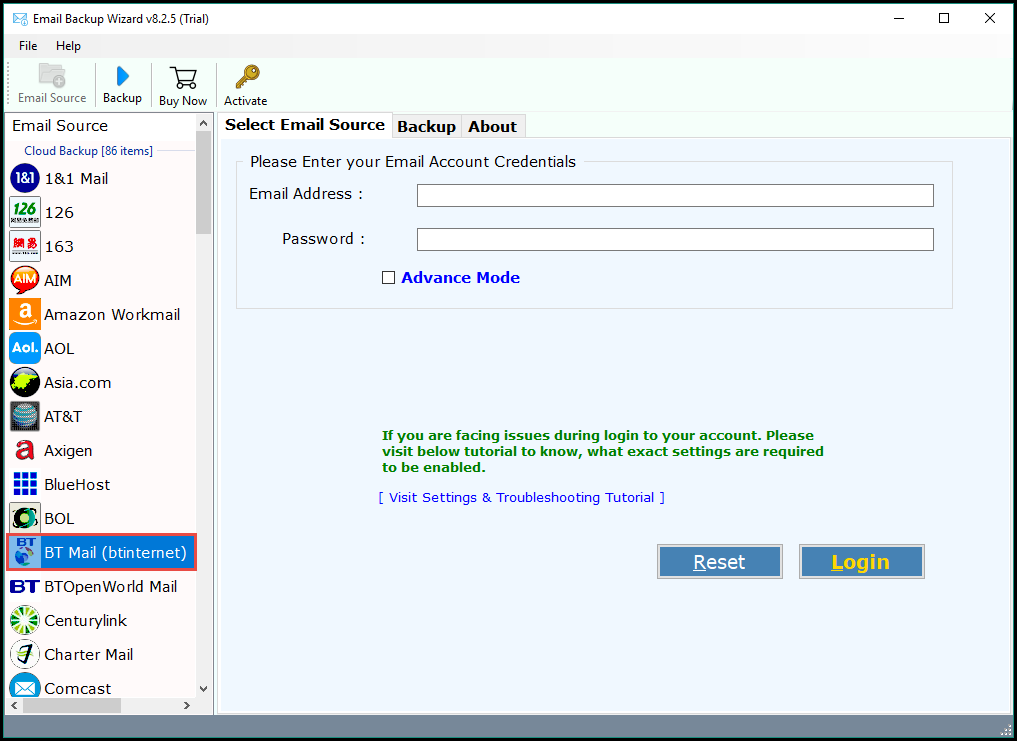Open the Help menu

[x=68, y=45]
